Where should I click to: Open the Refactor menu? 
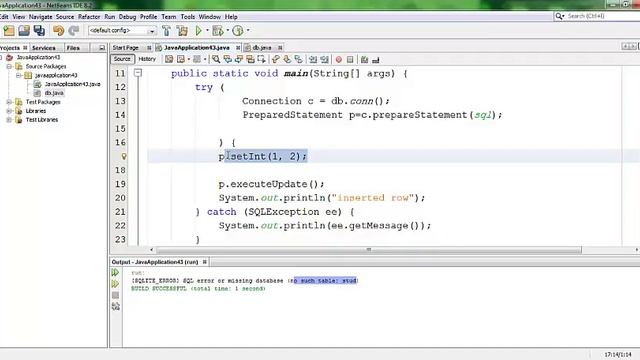pyautogui.click(x=89, y=17)
